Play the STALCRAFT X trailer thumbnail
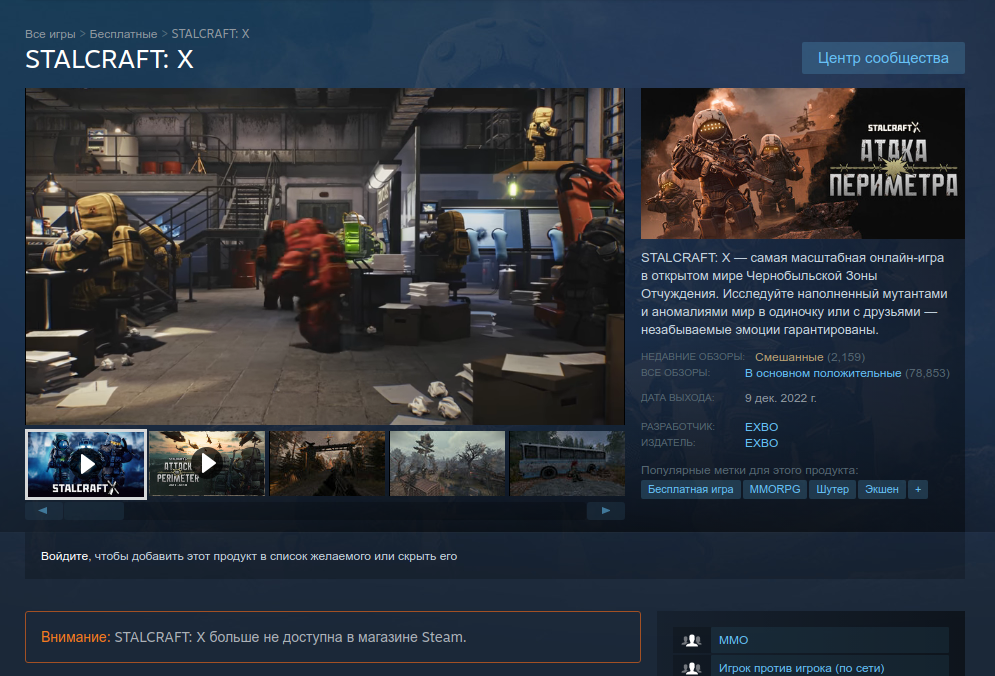The image size is (995, 676). pyautogui.click(x=86, y=464)
